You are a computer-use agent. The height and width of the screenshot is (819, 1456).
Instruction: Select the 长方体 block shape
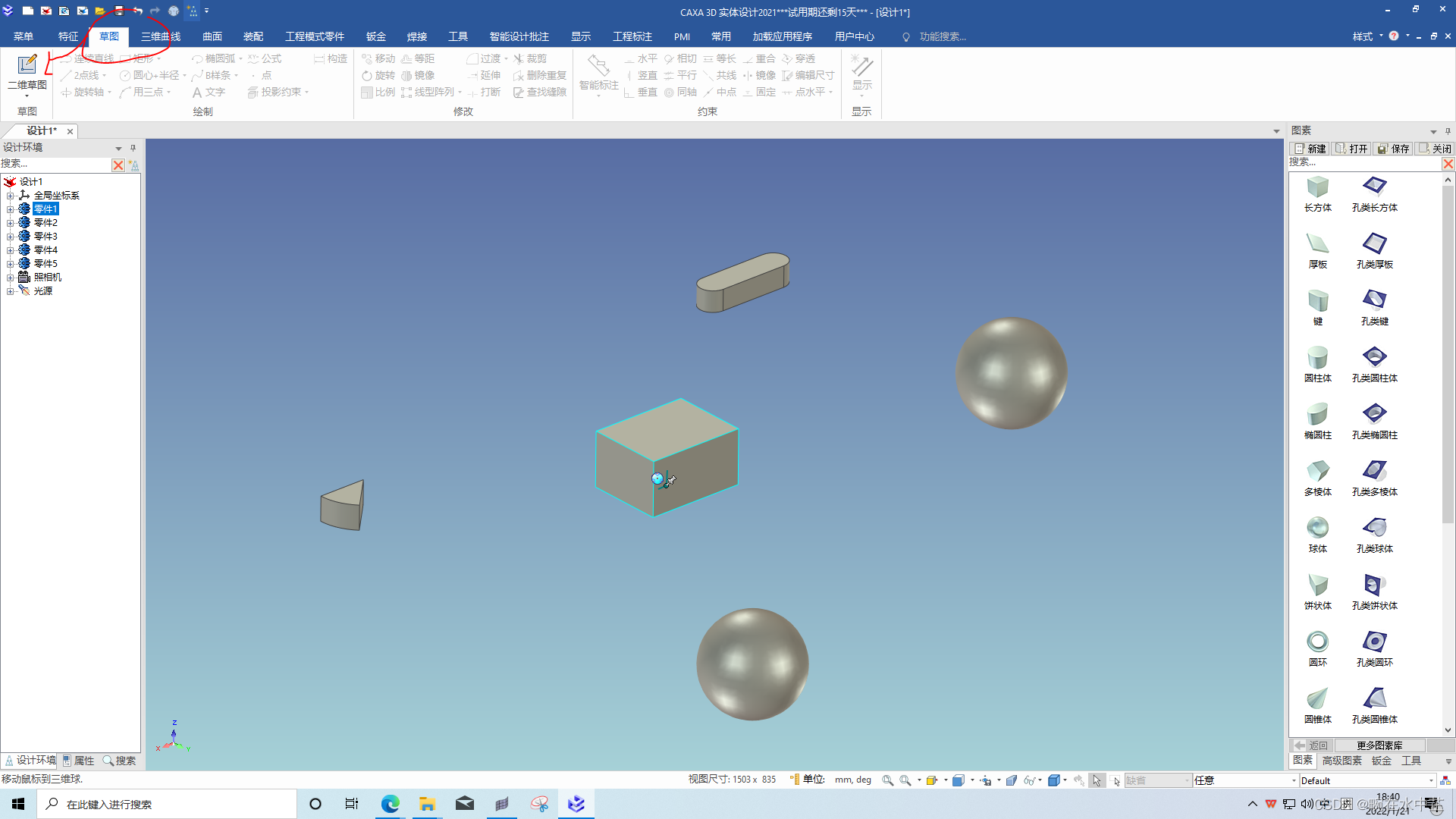point(1317,187)
